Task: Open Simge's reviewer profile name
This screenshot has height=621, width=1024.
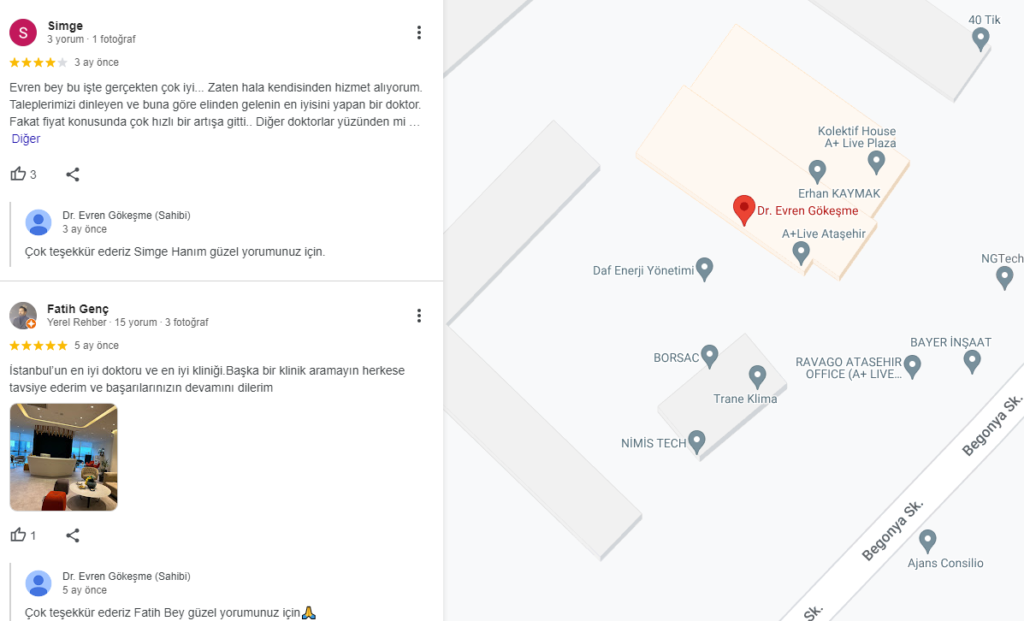Action: [x=65, y=25]
